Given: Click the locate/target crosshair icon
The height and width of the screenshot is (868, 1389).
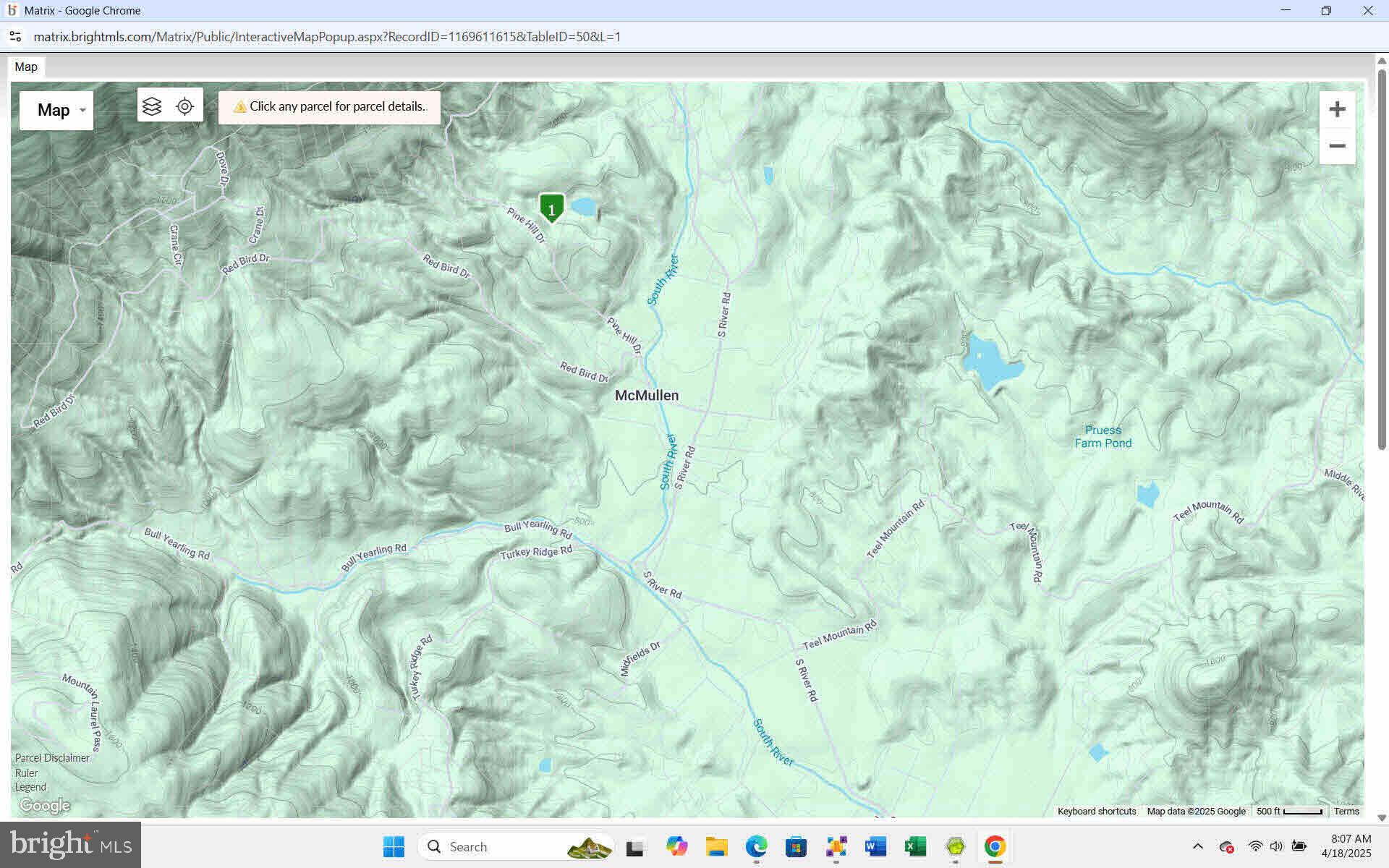Looking at the screenshot, I should pyautogui.click(x=185, y=106).
